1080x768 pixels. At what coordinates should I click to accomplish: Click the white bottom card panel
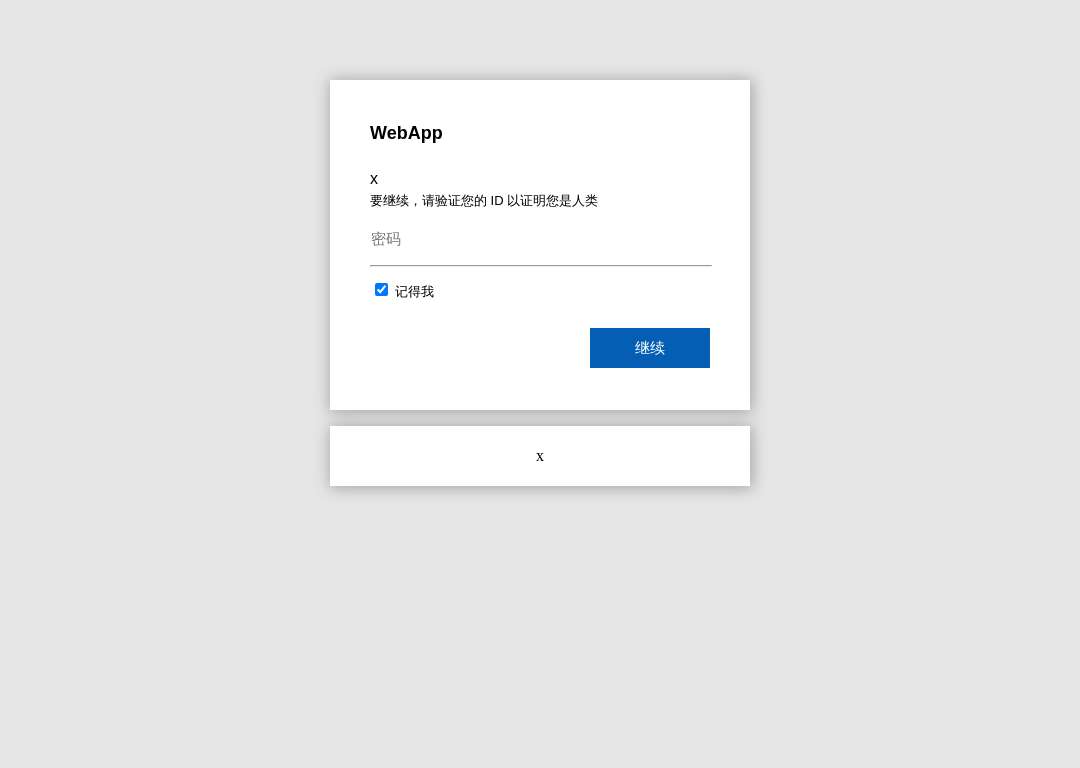pyautogui.click(x=540, y=456)
